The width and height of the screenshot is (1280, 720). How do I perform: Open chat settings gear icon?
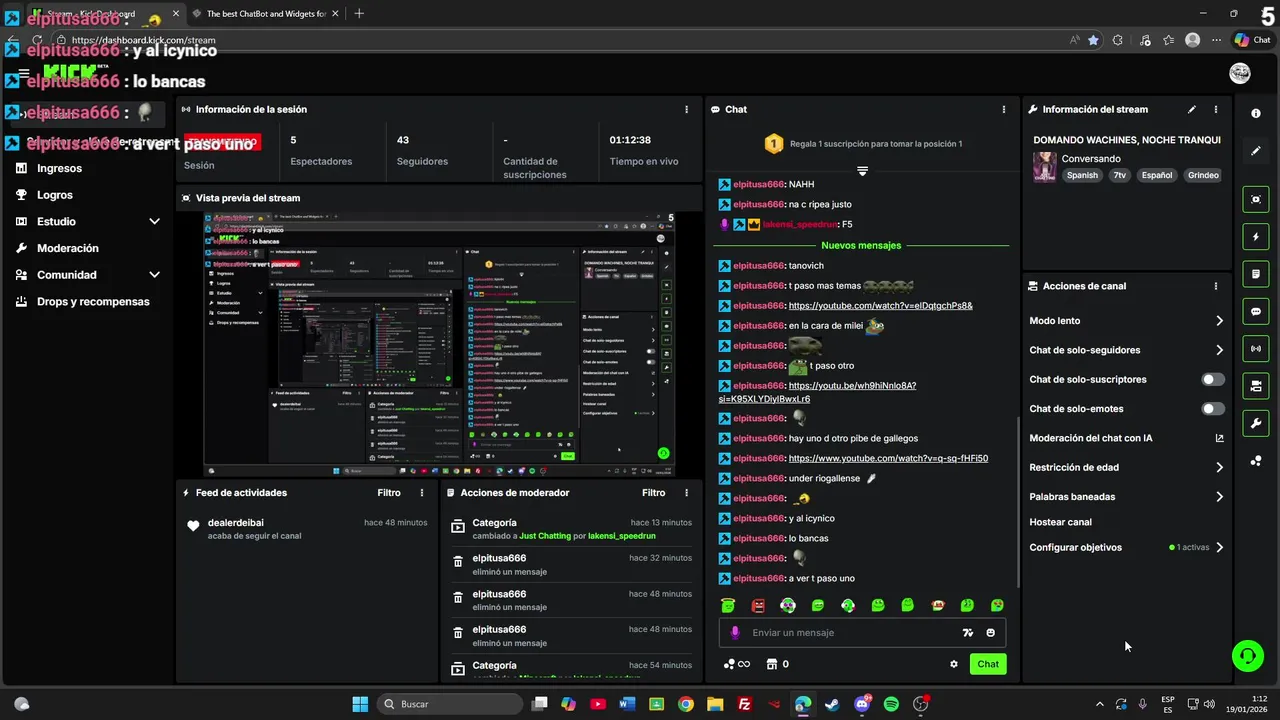click(954, 664)
